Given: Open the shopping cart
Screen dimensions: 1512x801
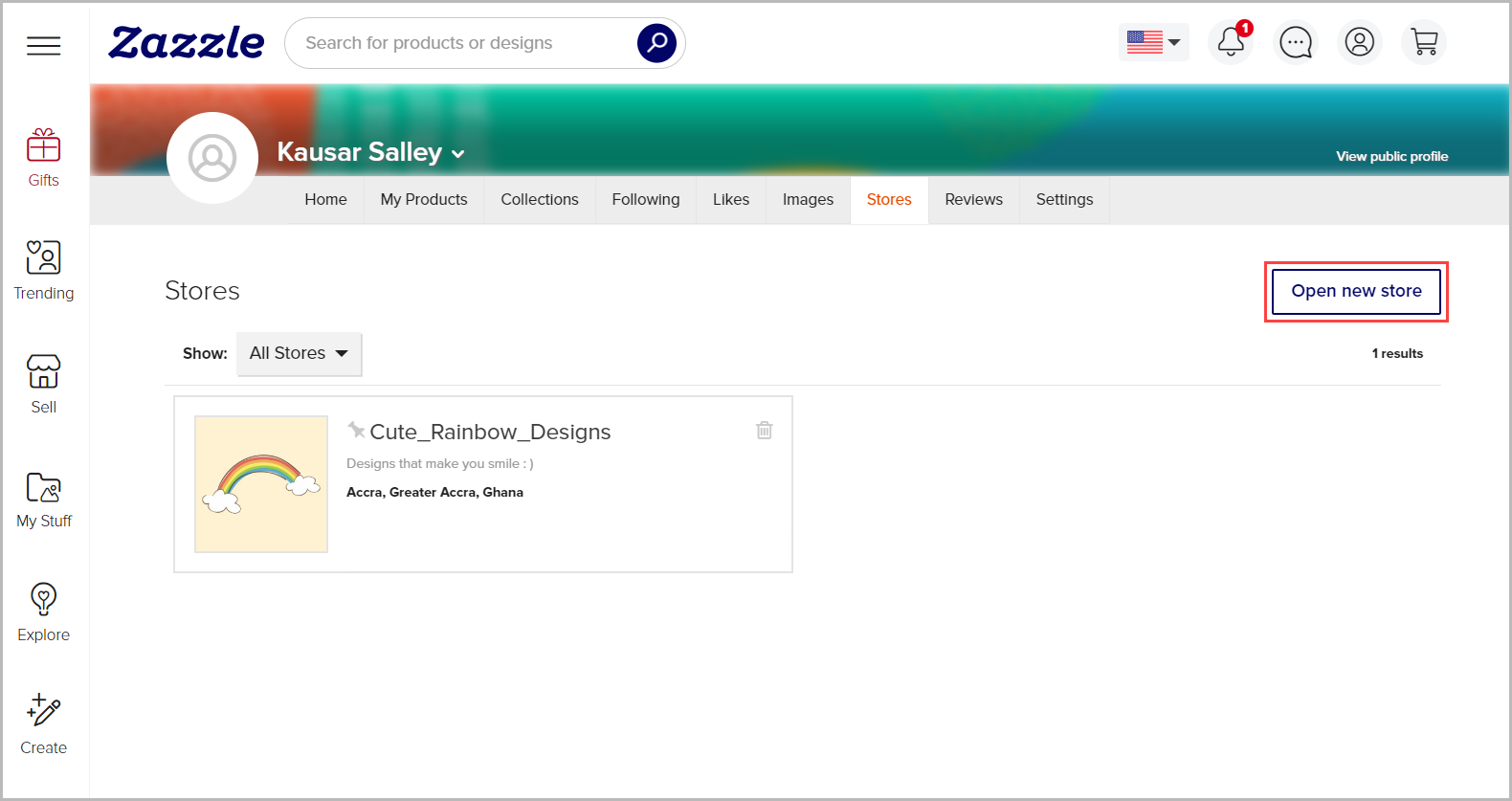Looking at the screenshot, I should (x=1424, y=42).
